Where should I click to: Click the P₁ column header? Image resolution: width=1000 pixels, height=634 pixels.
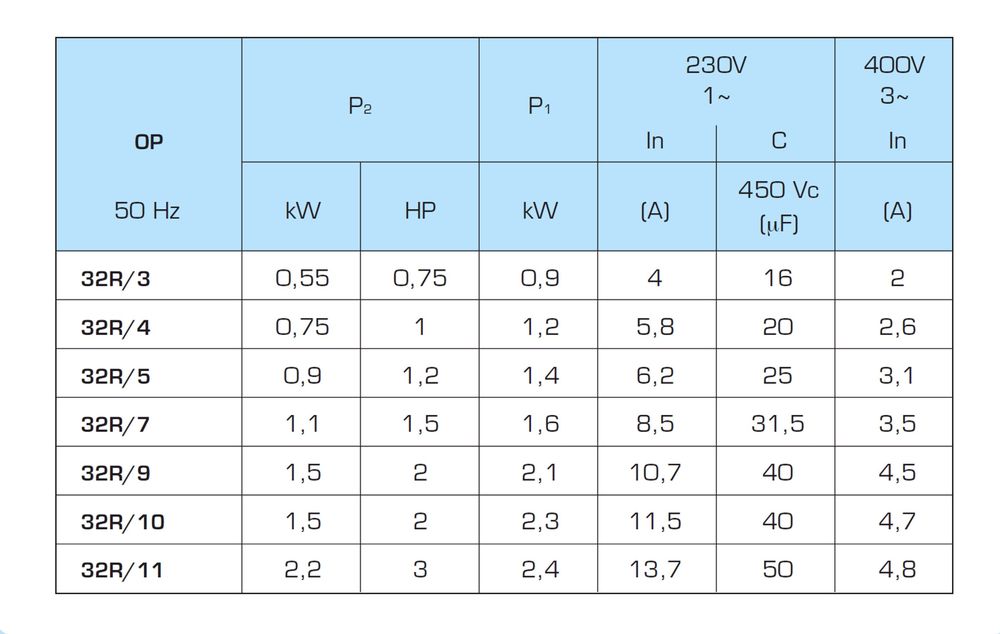(539, 105)
